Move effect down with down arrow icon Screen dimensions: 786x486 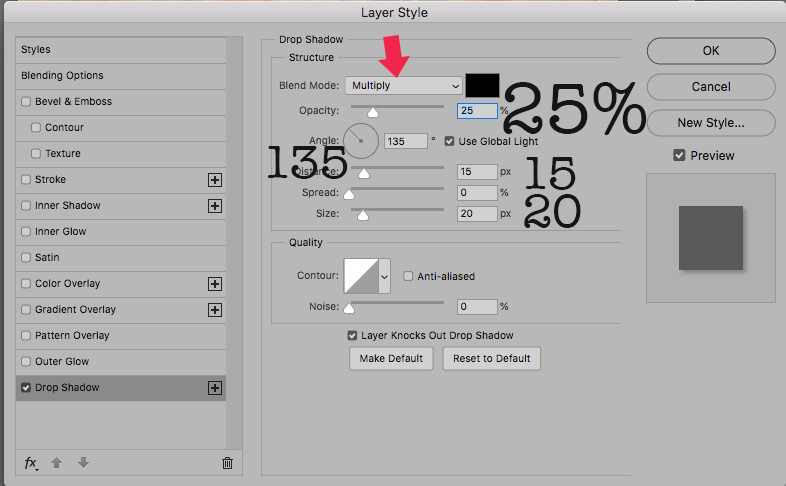pos(83,462)
